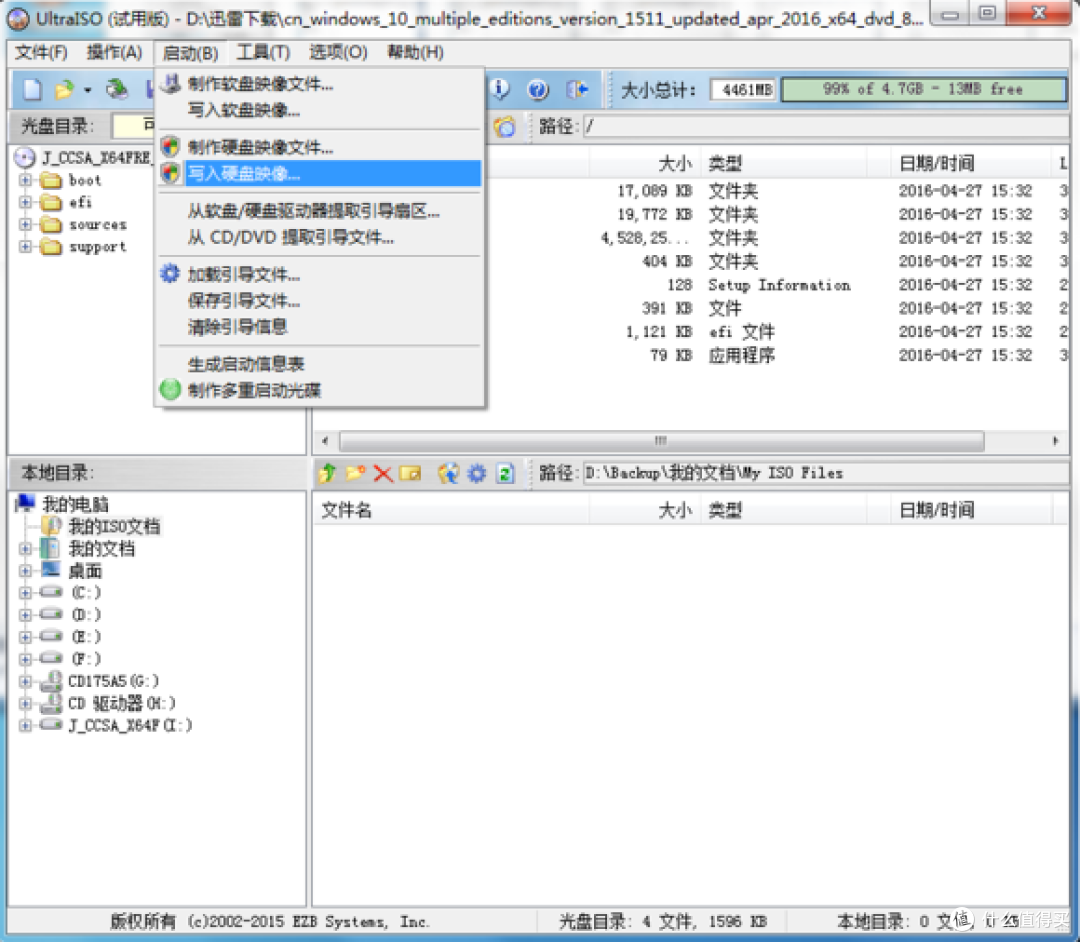Click the explorer globe icon in the local toolbar
Image resolution: width=1080 pixels, height=942 pixels.
point(448,473)
